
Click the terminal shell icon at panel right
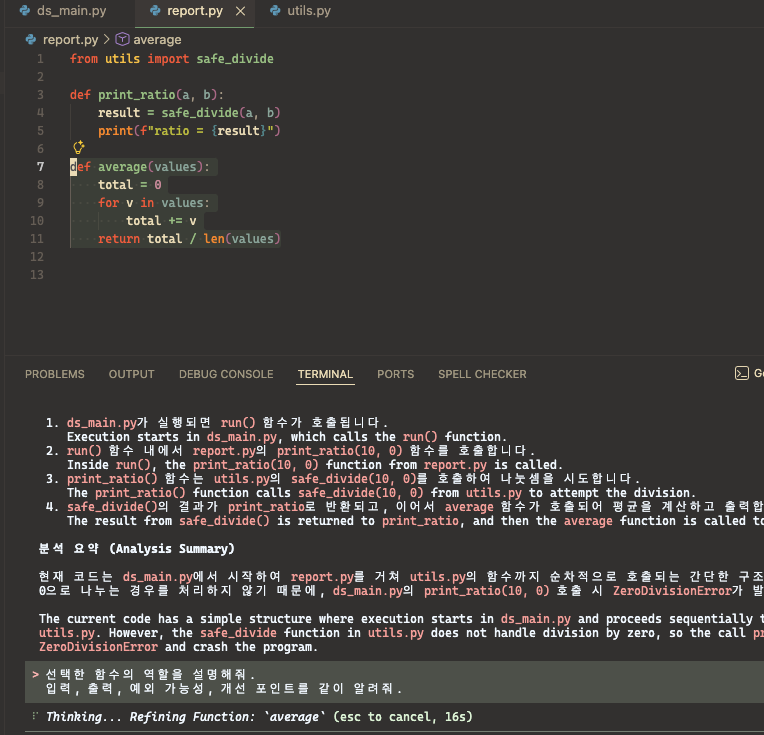point(742,373)
